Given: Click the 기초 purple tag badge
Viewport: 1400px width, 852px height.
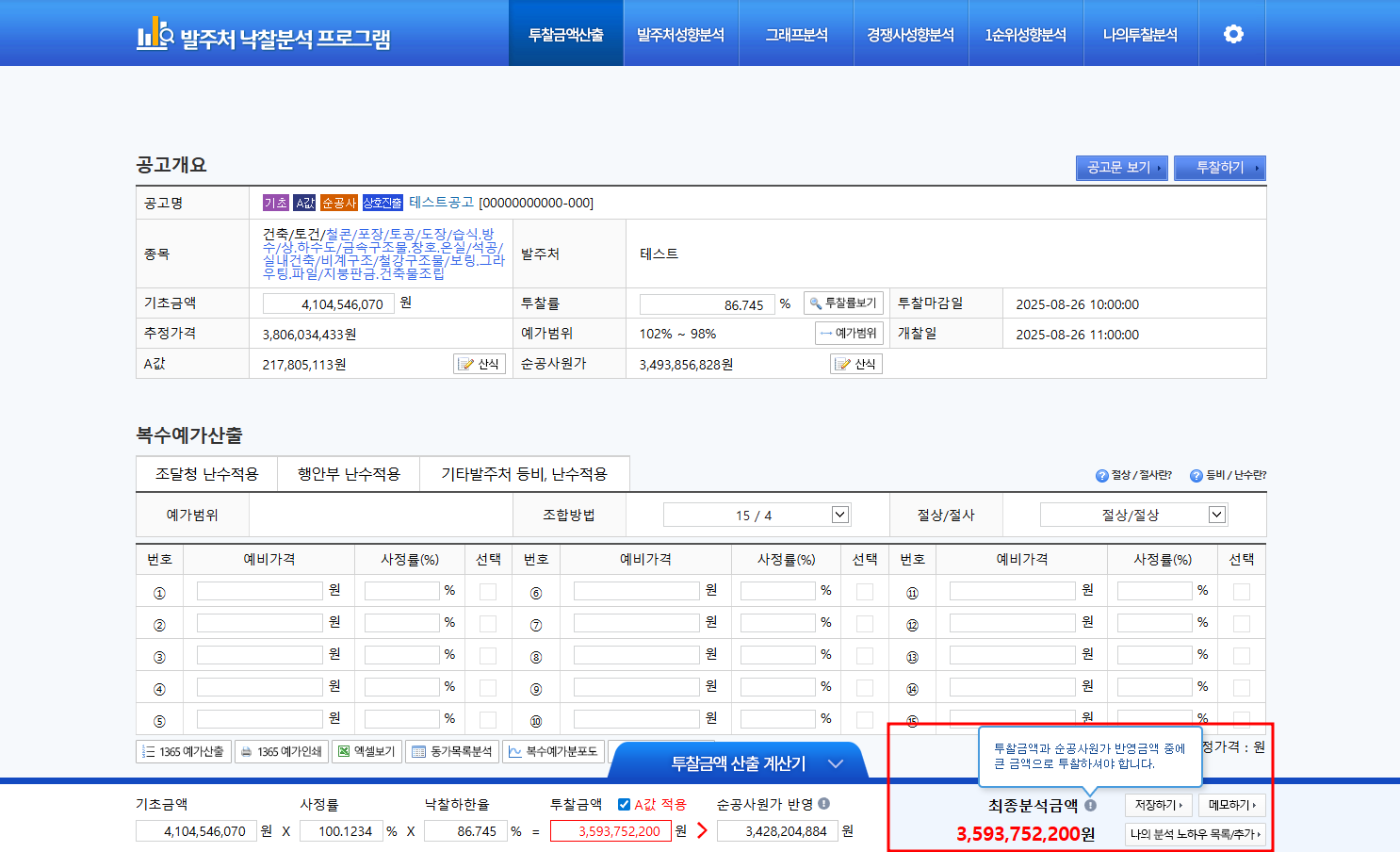Looking at the screenshot, I should pos(276,203).
